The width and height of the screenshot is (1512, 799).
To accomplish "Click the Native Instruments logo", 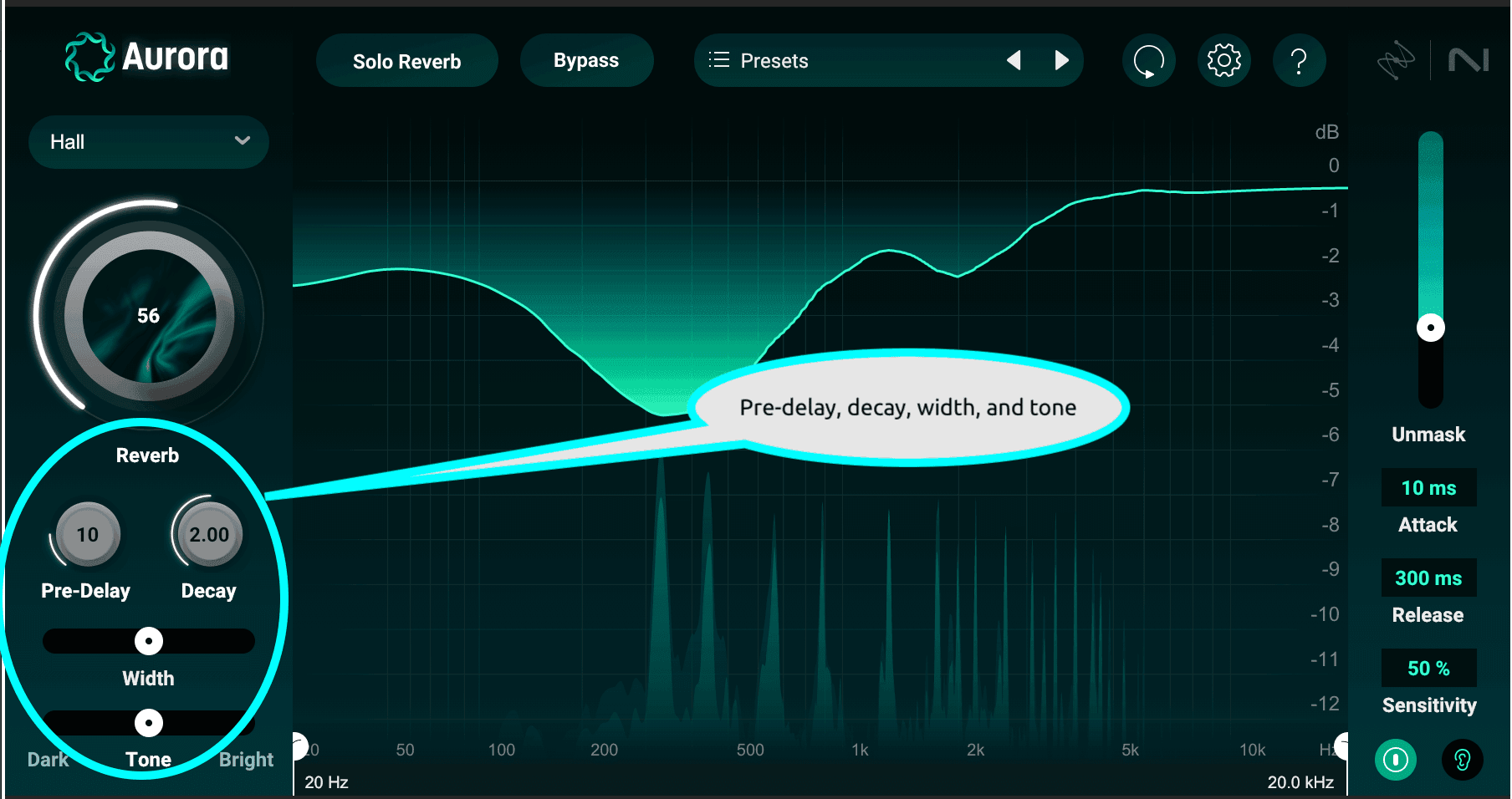I will pos(1469,60).
